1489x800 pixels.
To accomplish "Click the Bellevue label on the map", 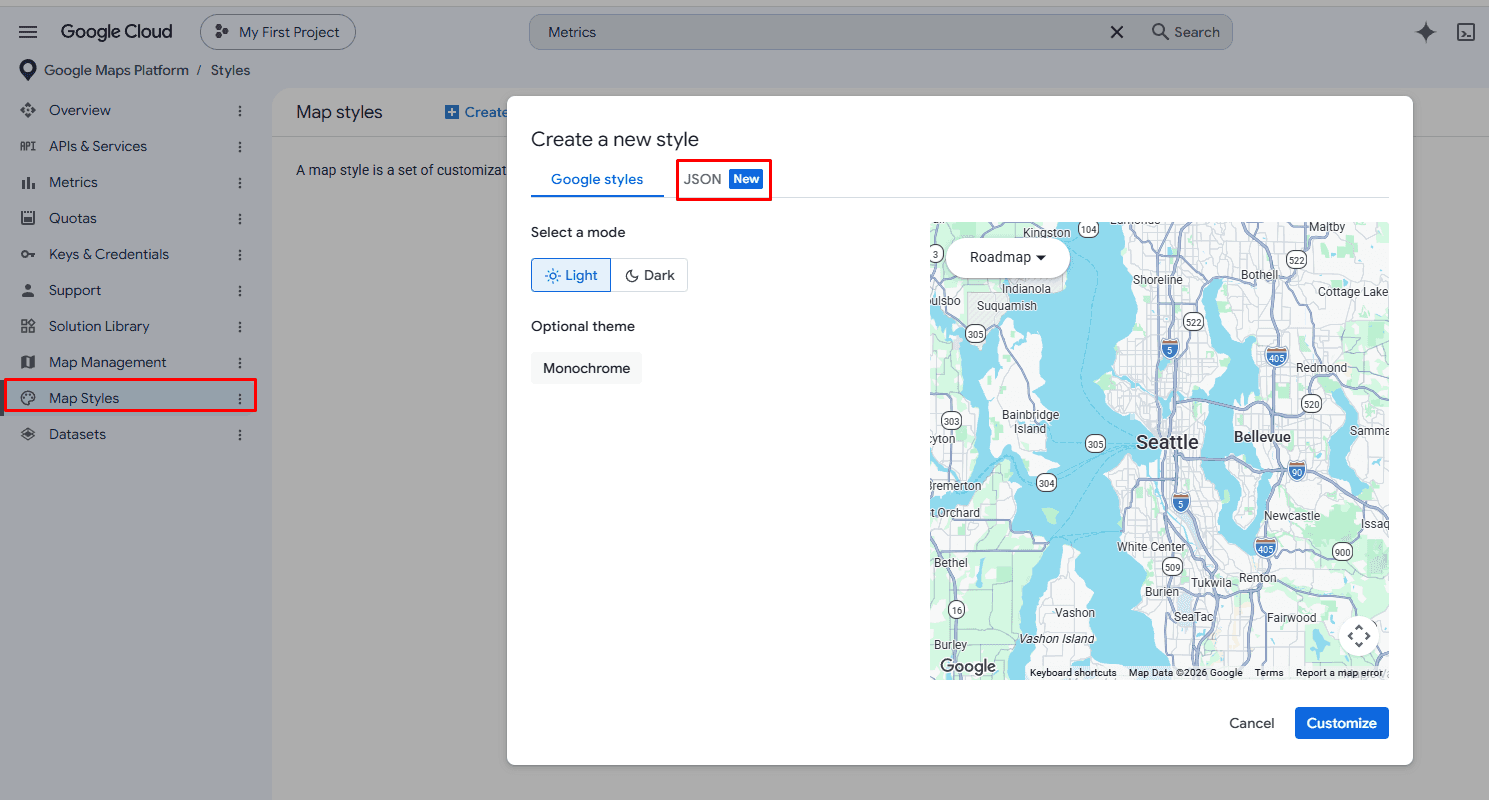I will point(1262,437).
